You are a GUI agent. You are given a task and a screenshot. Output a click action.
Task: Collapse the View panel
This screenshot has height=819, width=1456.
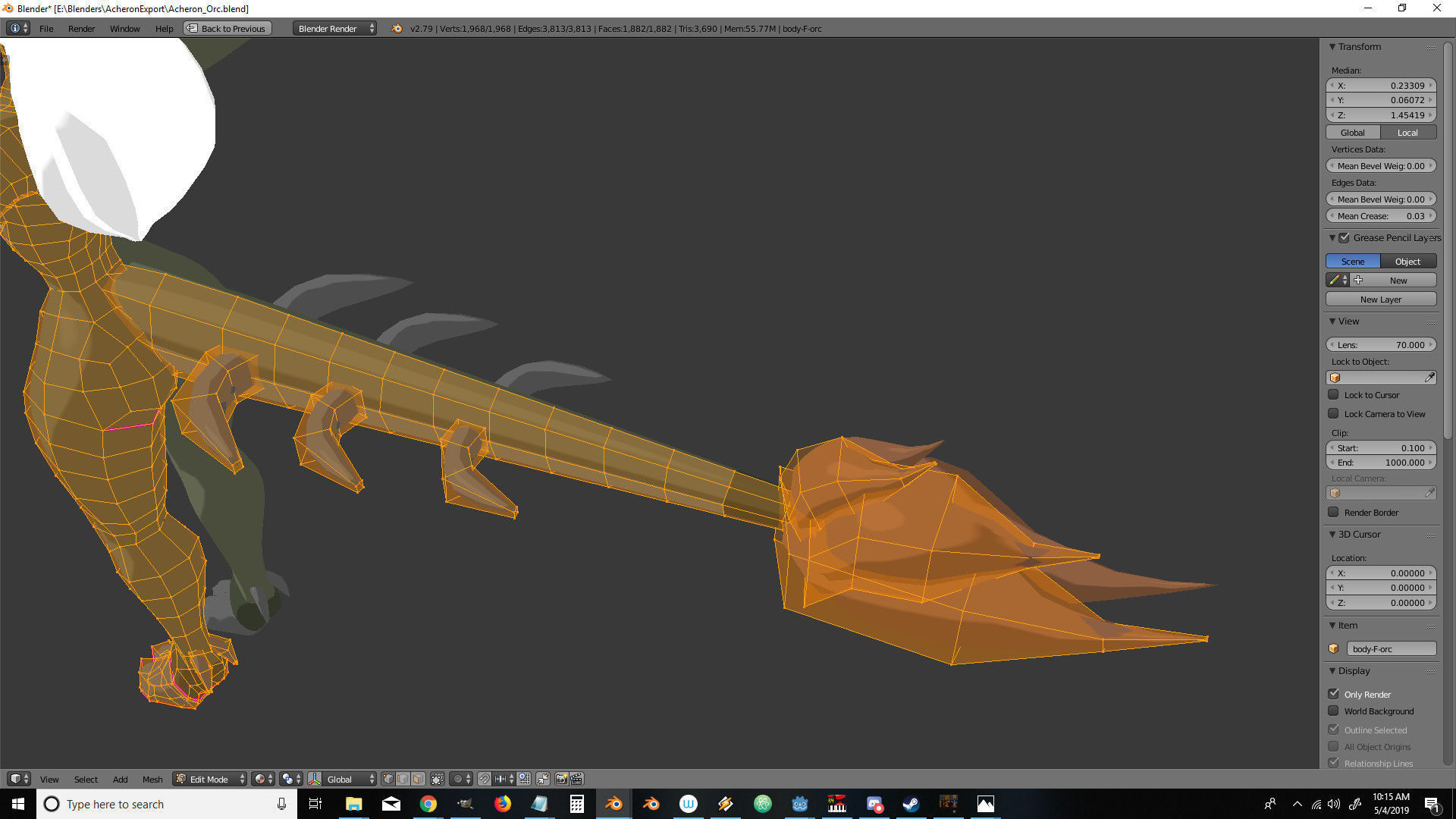coord(1332,321)
